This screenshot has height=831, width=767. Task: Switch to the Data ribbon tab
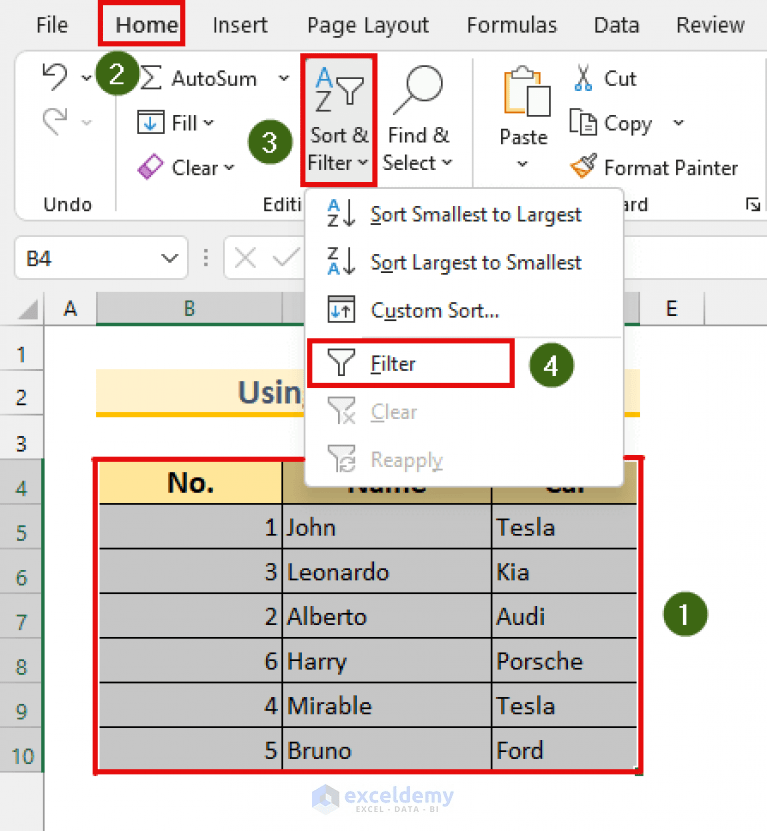(616, 25)
